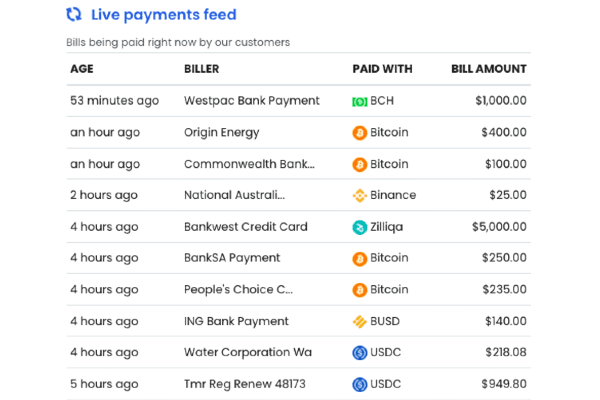Click the Bitcoin icon in BankSA Payment row
This screenshot has height=400, width=600.
[x=360, y=259]
